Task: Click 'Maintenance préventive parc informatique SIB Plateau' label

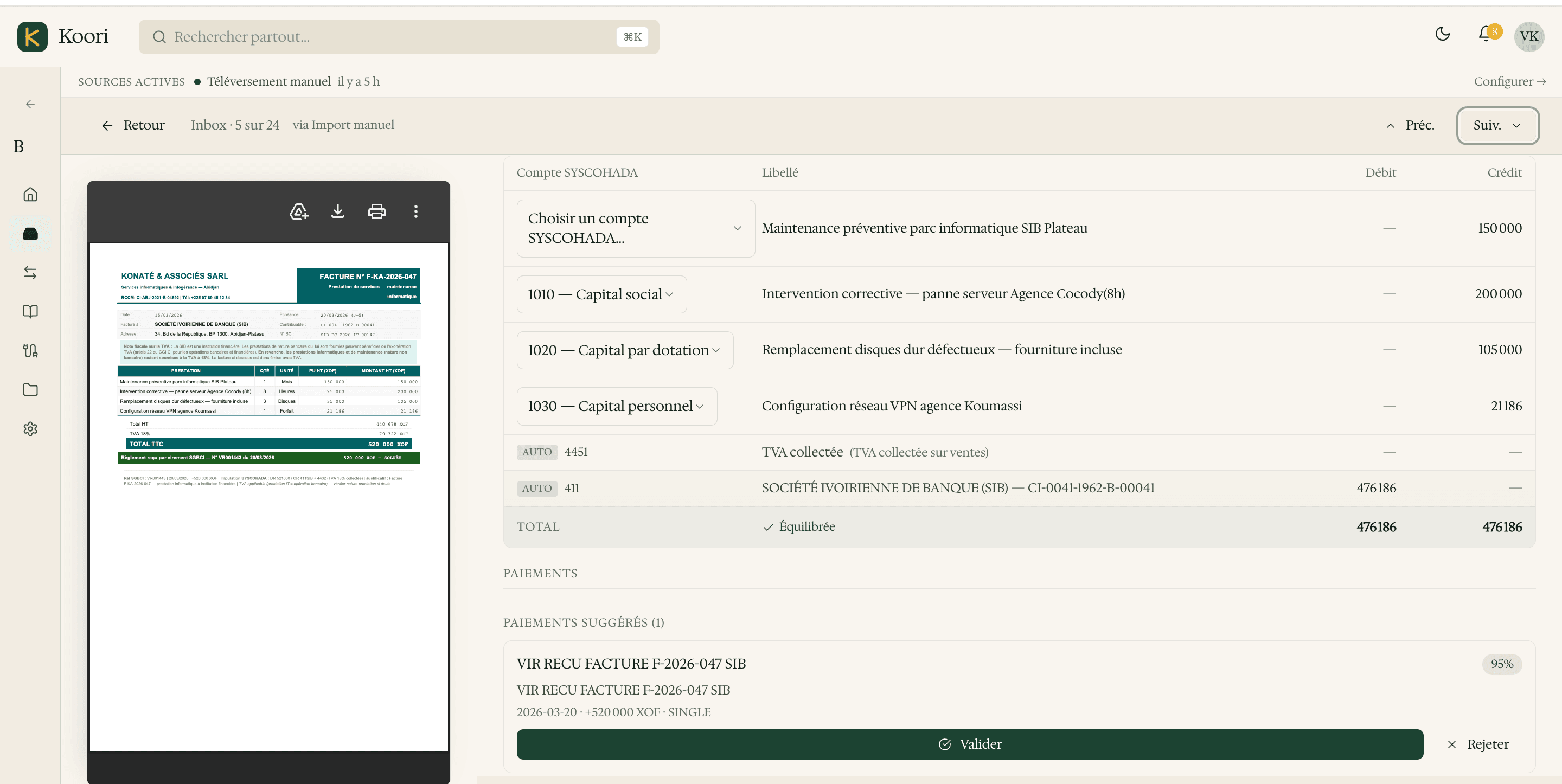Action: [x=924, y=228]
